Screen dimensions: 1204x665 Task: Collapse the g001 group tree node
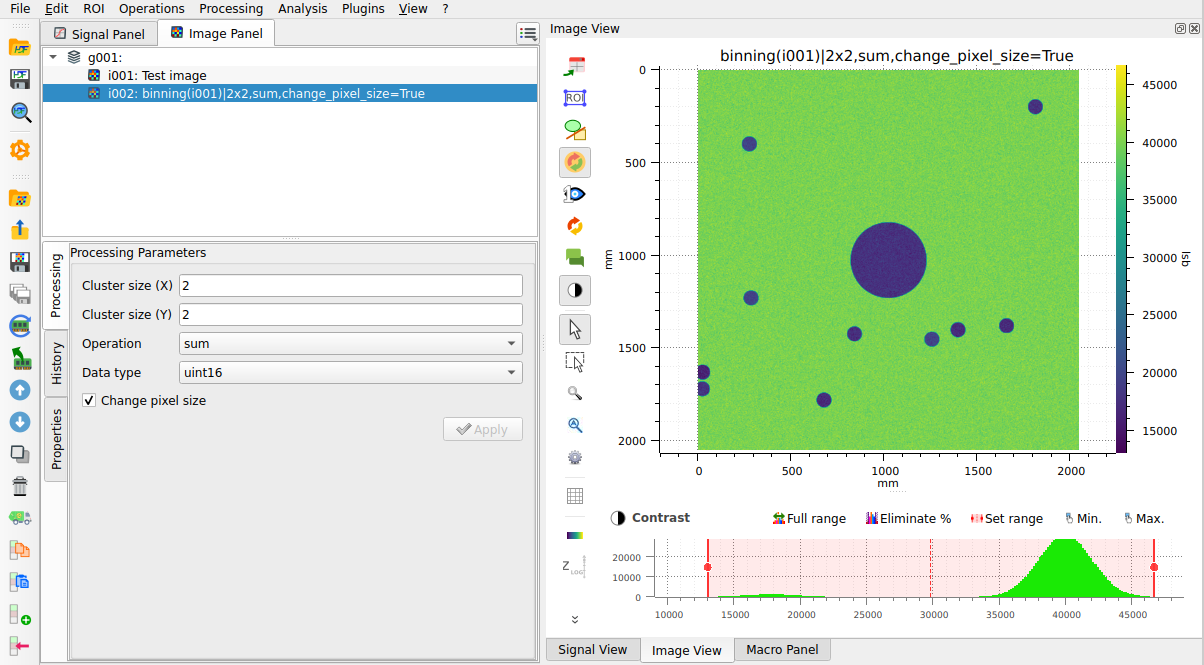pos(53,57)
